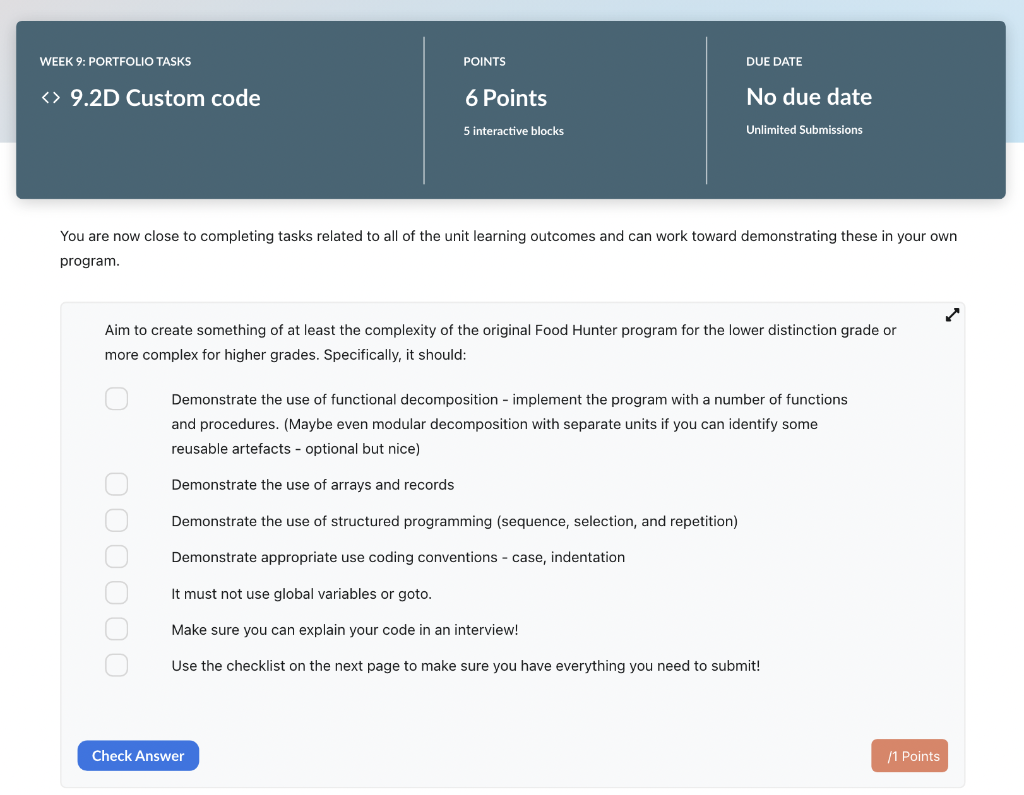Click the code brackets icon beside the title
The height and width of the screenshot is (795, 1024).
click(50, 98)
